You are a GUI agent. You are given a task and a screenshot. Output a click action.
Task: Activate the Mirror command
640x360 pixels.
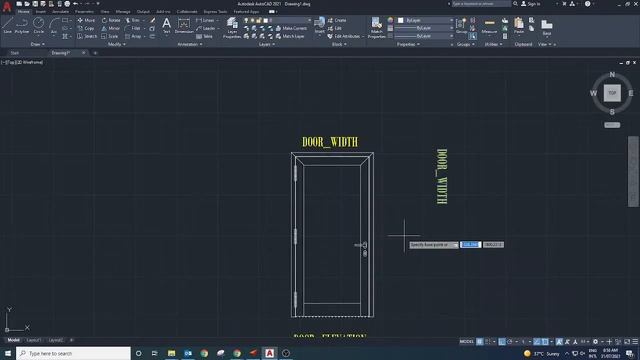tap(111, 28)
